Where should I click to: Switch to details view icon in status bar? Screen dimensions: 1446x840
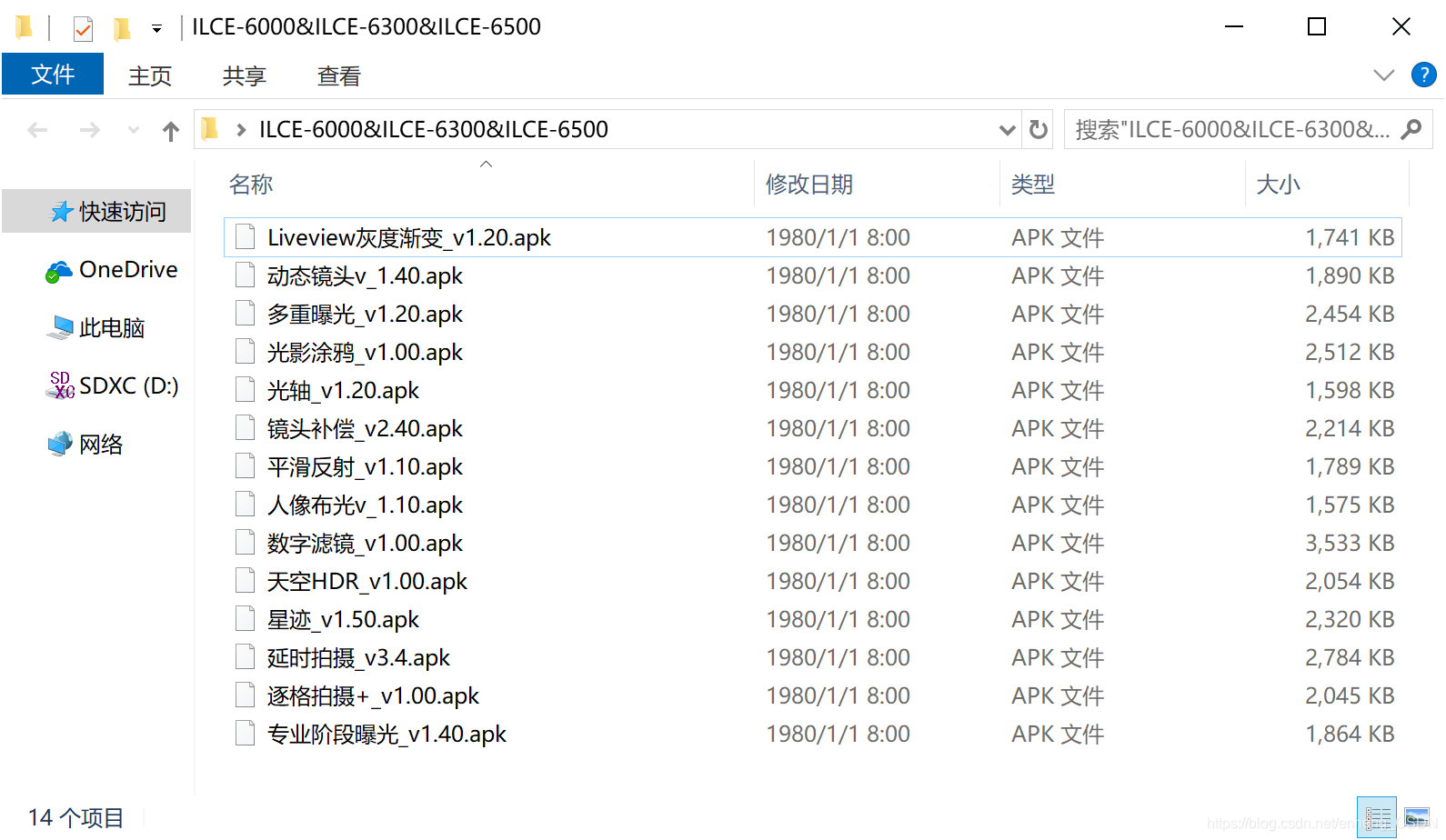[1377, 817]
